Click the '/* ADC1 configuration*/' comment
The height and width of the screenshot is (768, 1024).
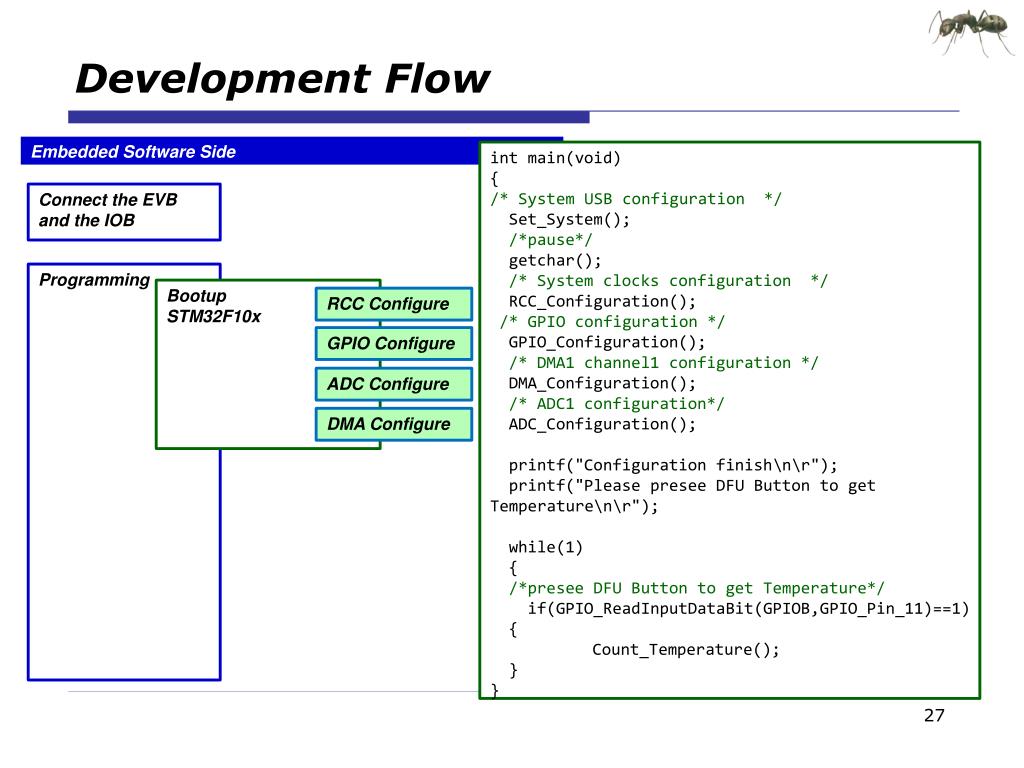(x=616, y=404)
